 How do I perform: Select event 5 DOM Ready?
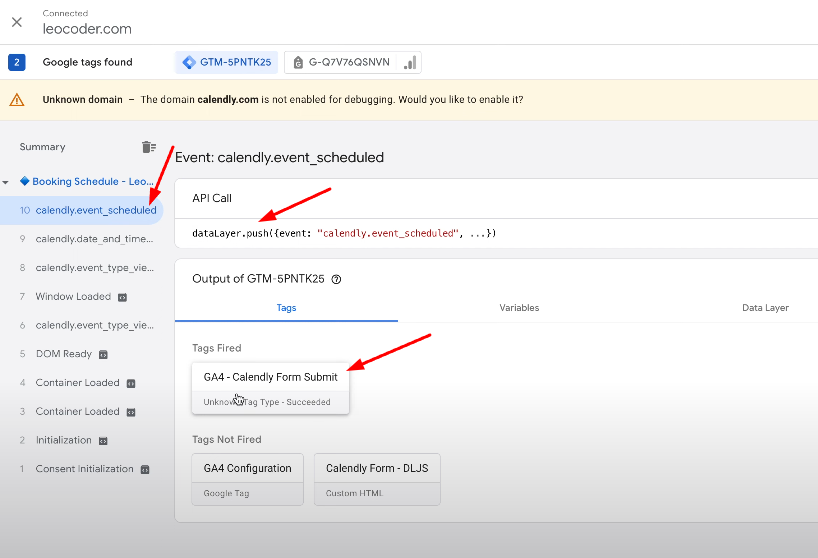pos(81,354)
